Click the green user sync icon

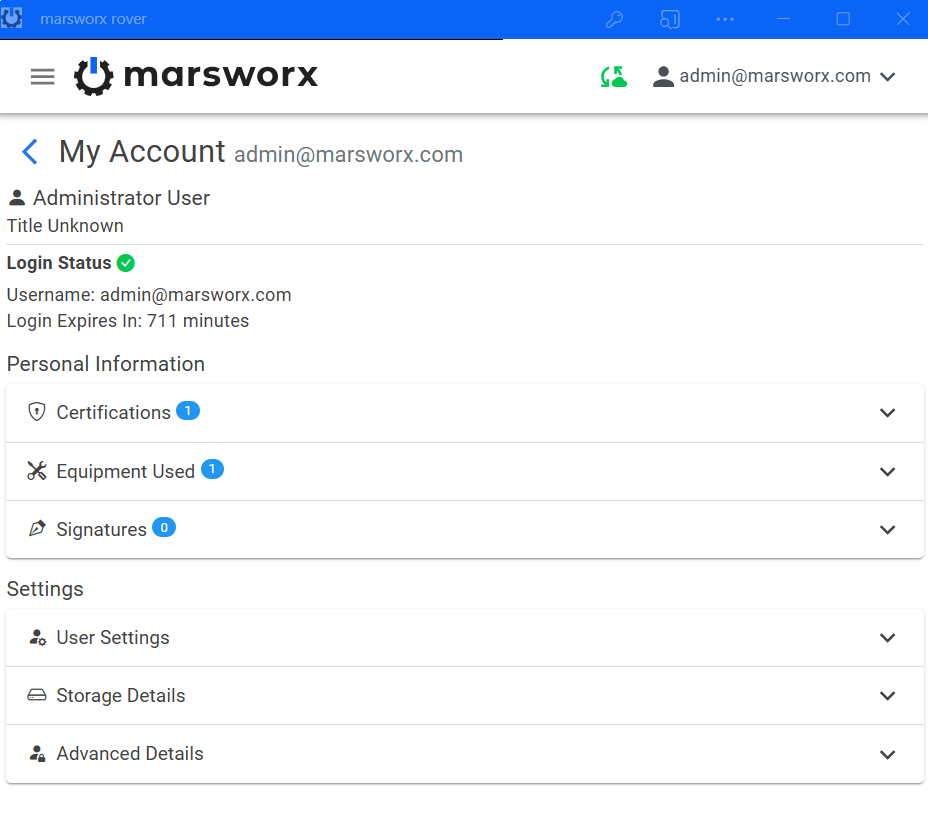tap(614, 76)
